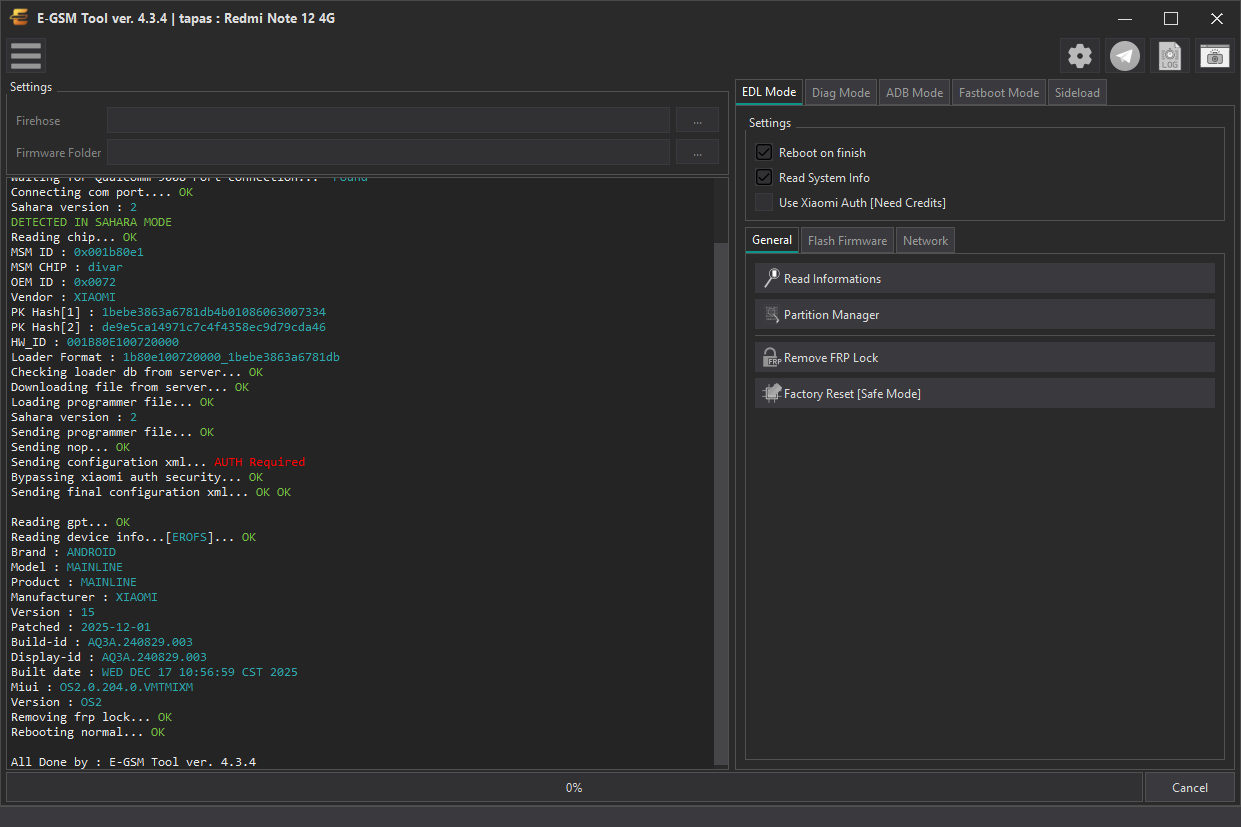Viewport: 1241px width, 827px height.
Task: Click the log output vertical scrollbar
Action: [722, 502]
